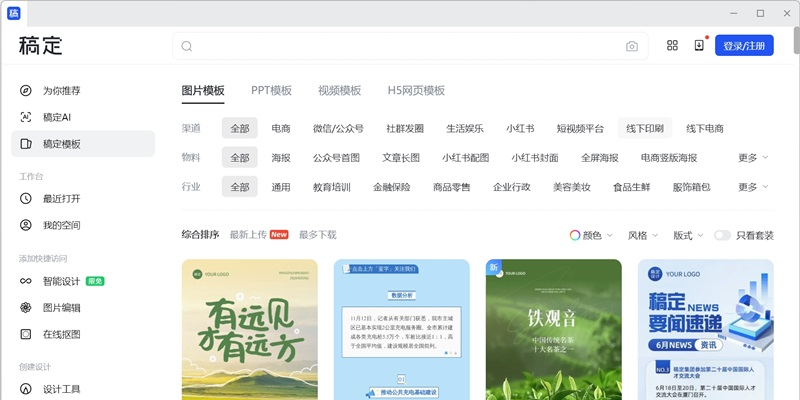Screen dimensions: 800x400
Task: Switch to the 图片模板 tab
Action: point(203,91)
